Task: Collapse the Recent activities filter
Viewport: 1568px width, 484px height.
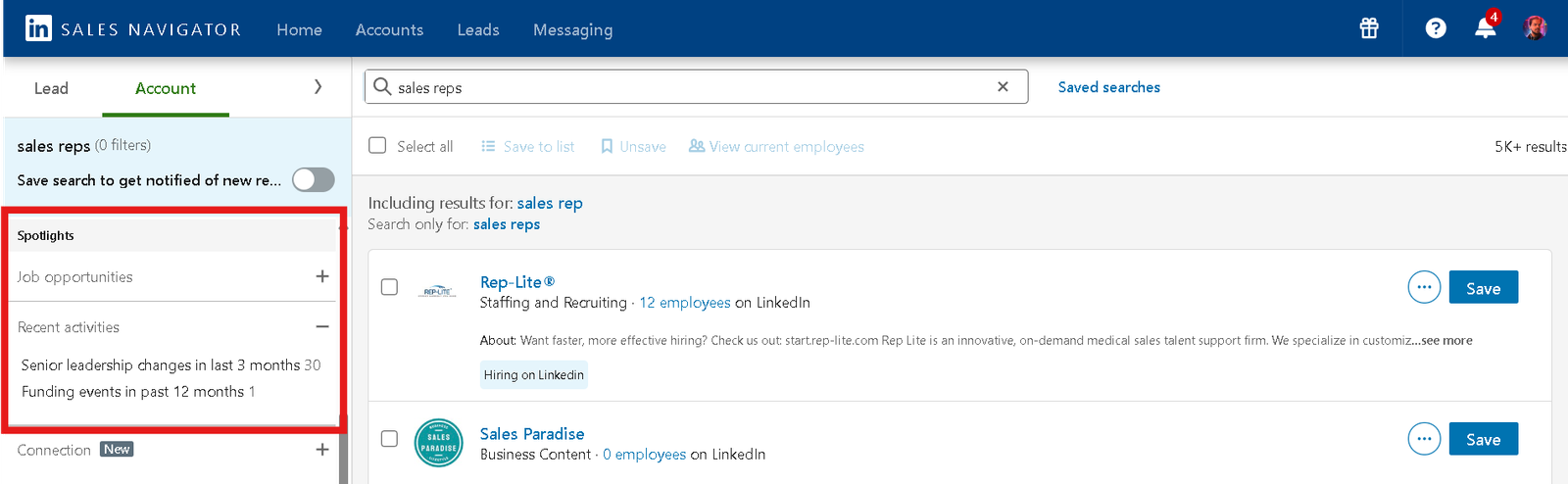Action: point(322,326)
